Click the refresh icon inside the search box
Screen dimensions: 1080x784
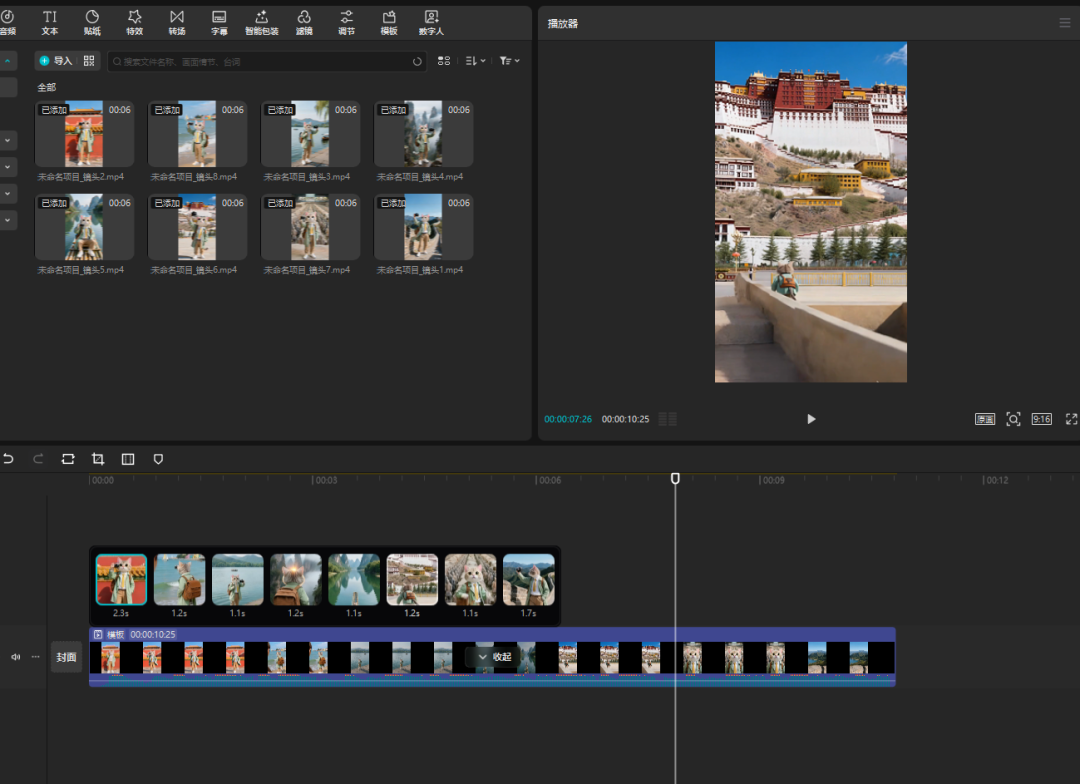coord(417,61)
